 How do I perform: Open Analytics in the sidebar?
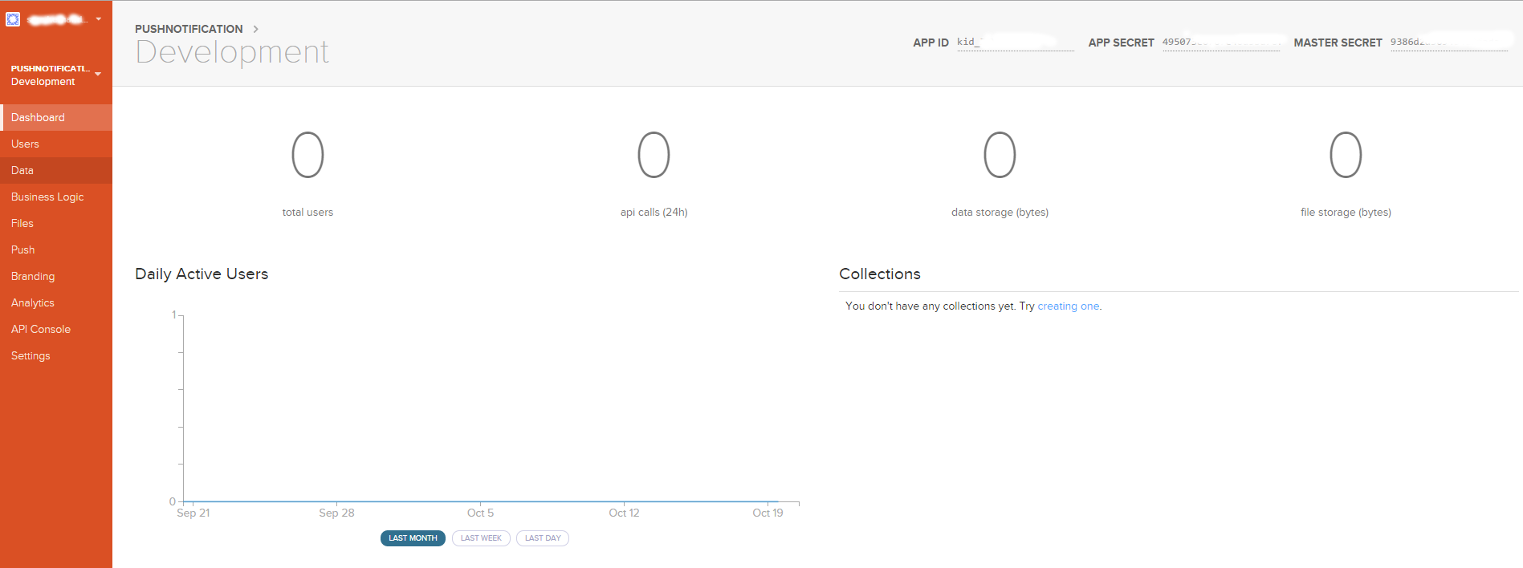(x=56, y=303)
